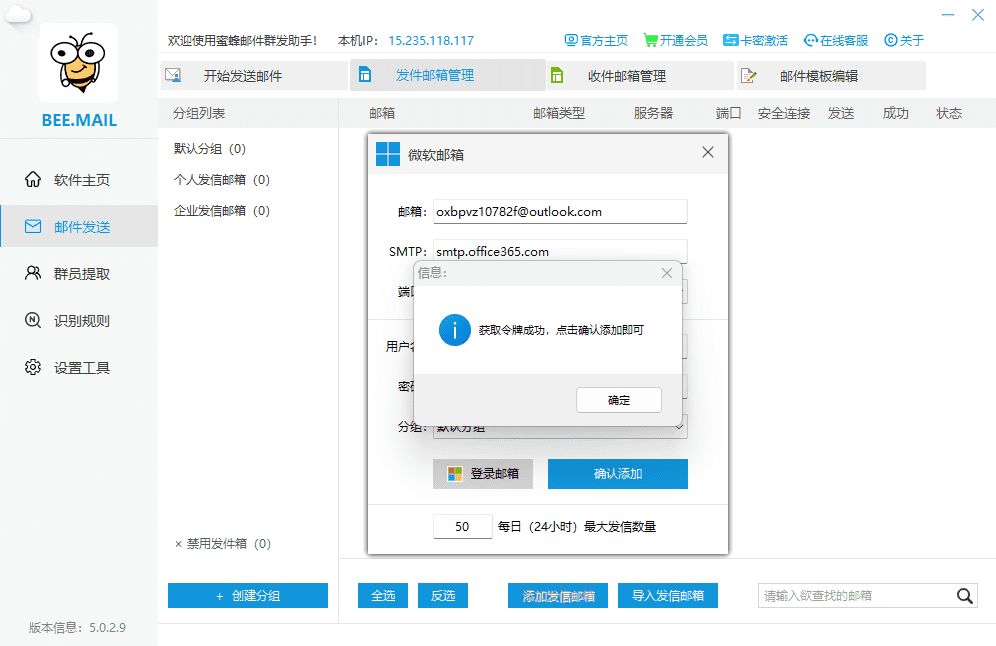Click the daily max send count field 50

click(462, 527)
